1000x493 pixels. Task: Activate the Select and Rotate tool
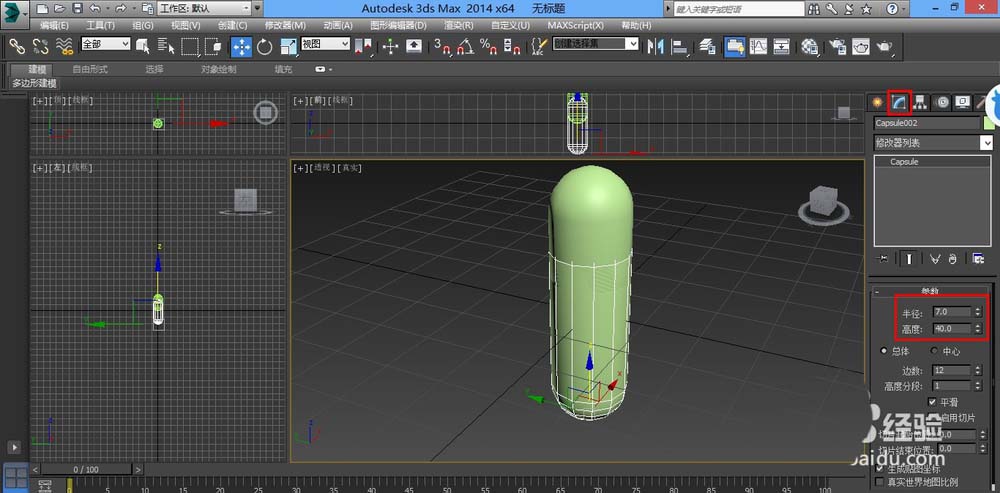265,46
